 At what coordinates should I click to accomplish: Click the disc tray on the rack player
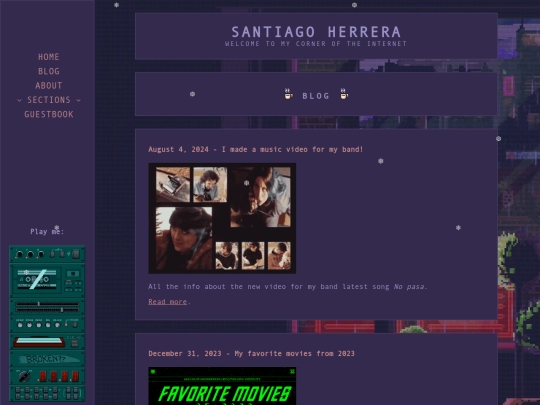point(39,342)
